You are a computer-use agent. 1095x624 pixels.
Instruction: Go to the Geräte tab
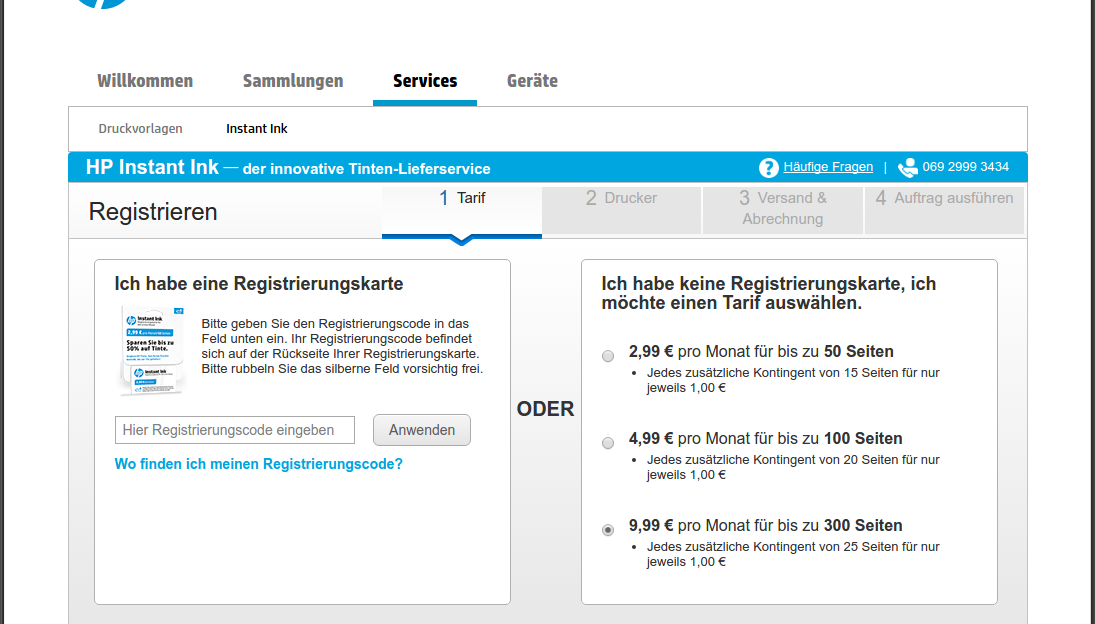[x=532, y=81]
